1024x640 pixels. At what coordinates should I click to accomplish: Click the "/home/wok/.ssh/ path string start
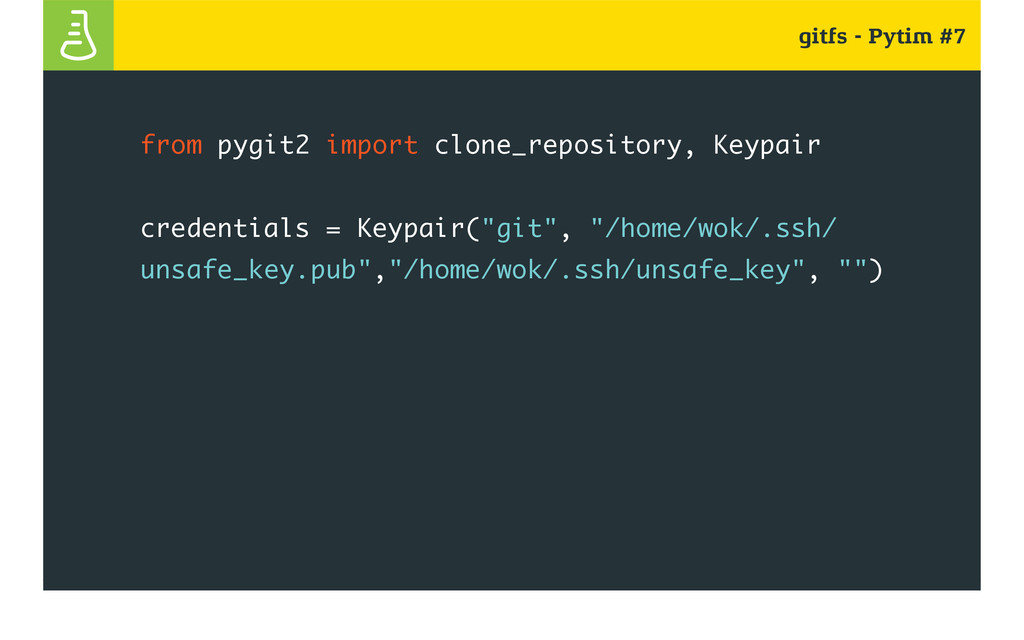pos(713,229)
